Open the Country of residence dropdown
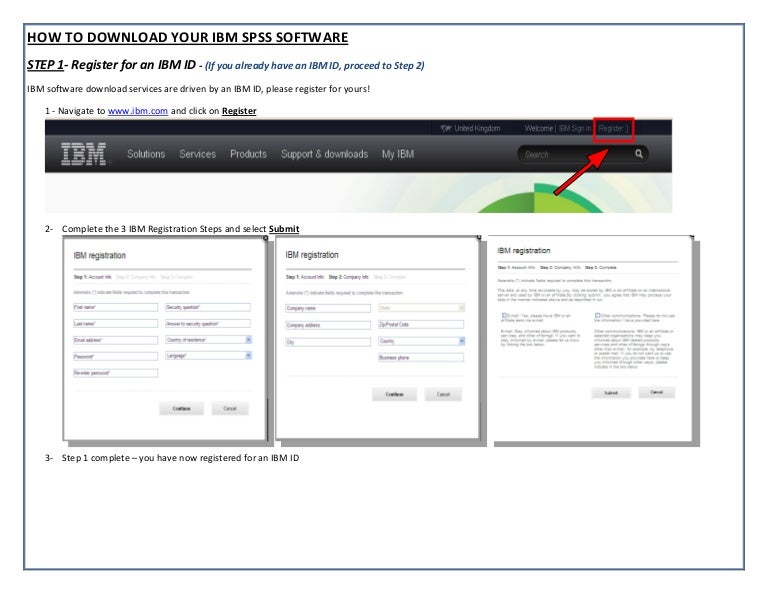The height and width of the screenshot is (594, 768). (x=247, y=339)
